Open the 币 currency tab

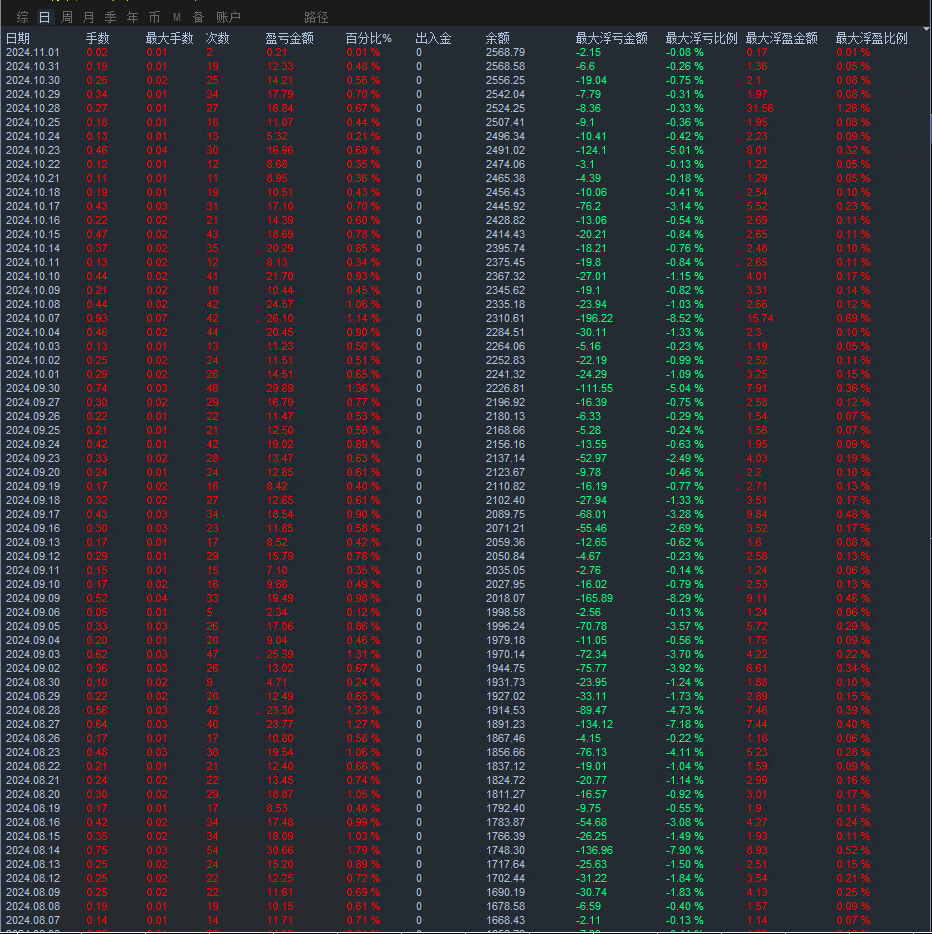[x=154, y=17]
